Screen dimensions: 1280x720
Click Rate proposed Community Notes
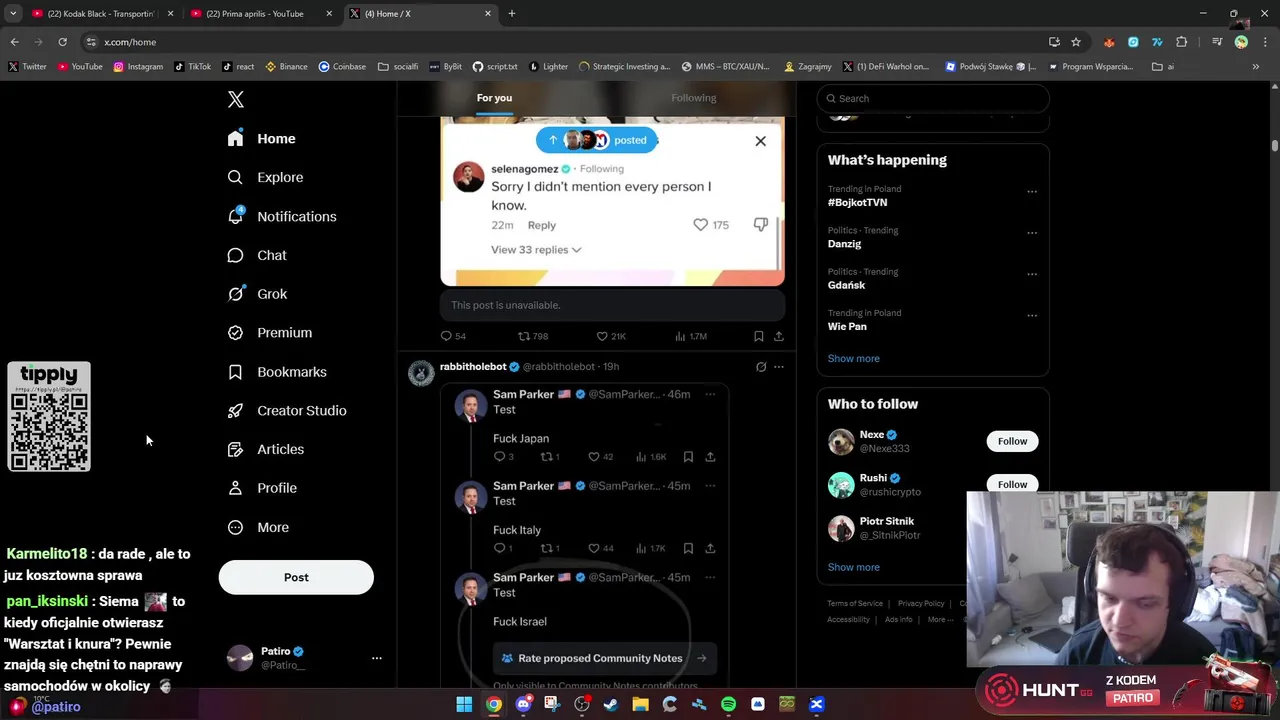(605, 658)
